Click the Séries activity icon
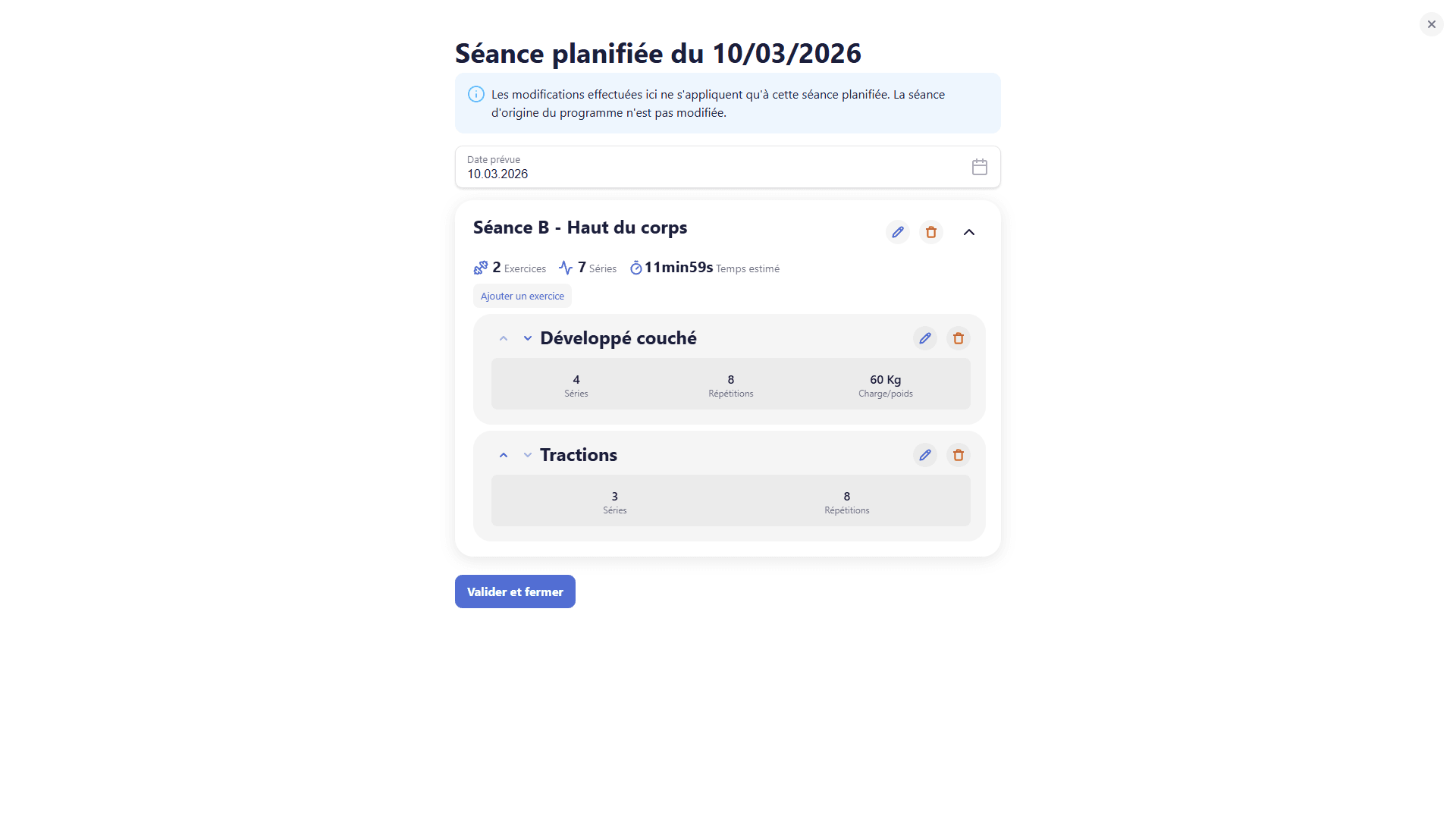The image size is (1456, 819). coord(566,268)
